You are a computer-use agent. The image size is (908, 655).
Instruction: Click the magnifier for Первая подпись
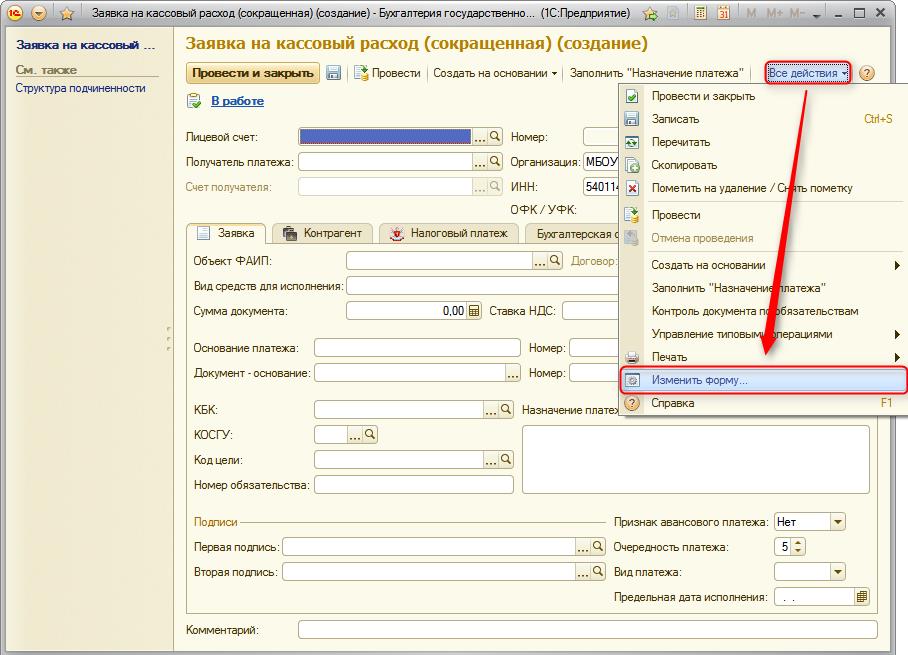(598, 546)
